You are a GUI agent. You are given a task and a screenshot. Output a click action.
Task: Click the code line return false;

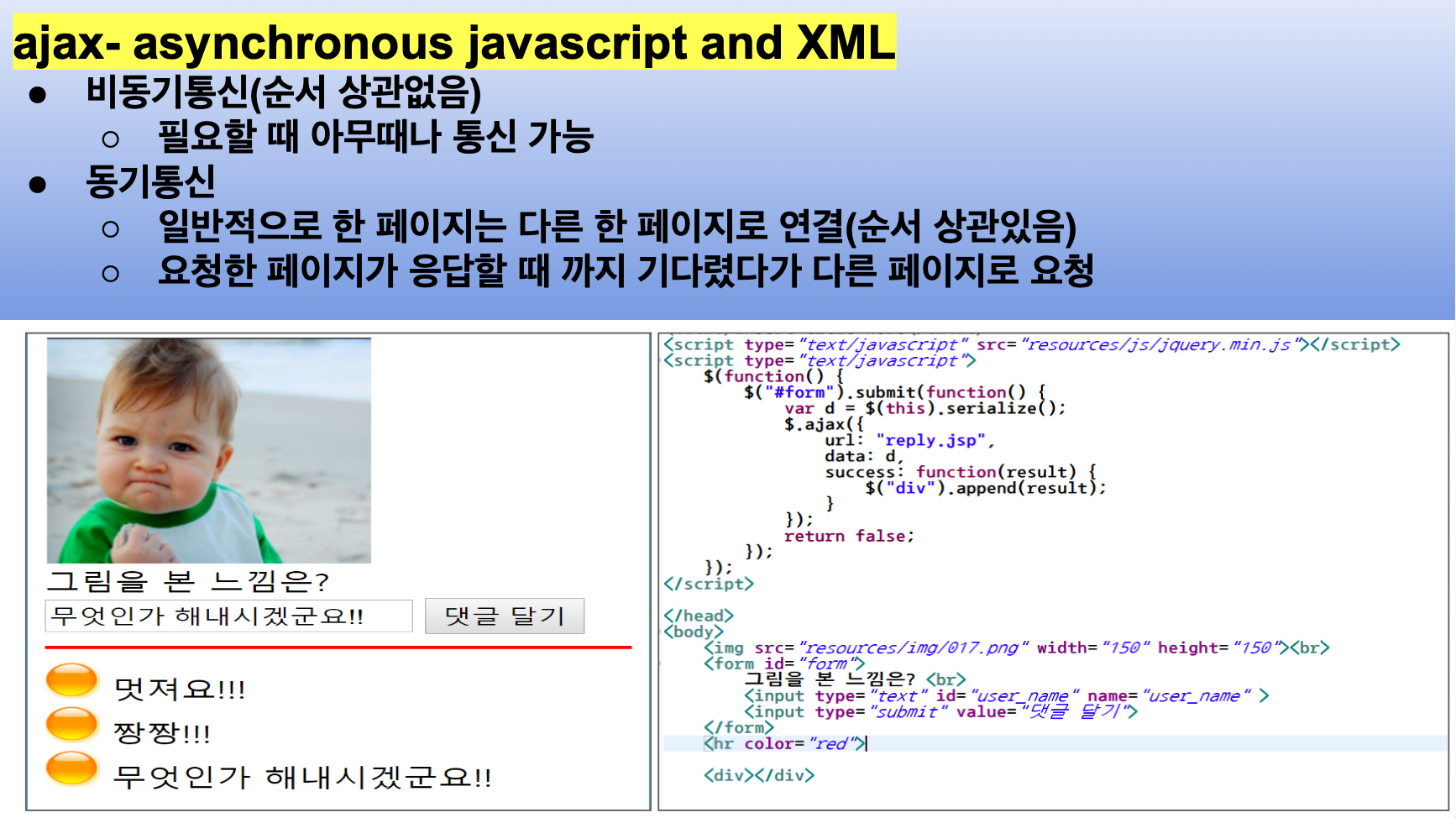tap(849, 536)
